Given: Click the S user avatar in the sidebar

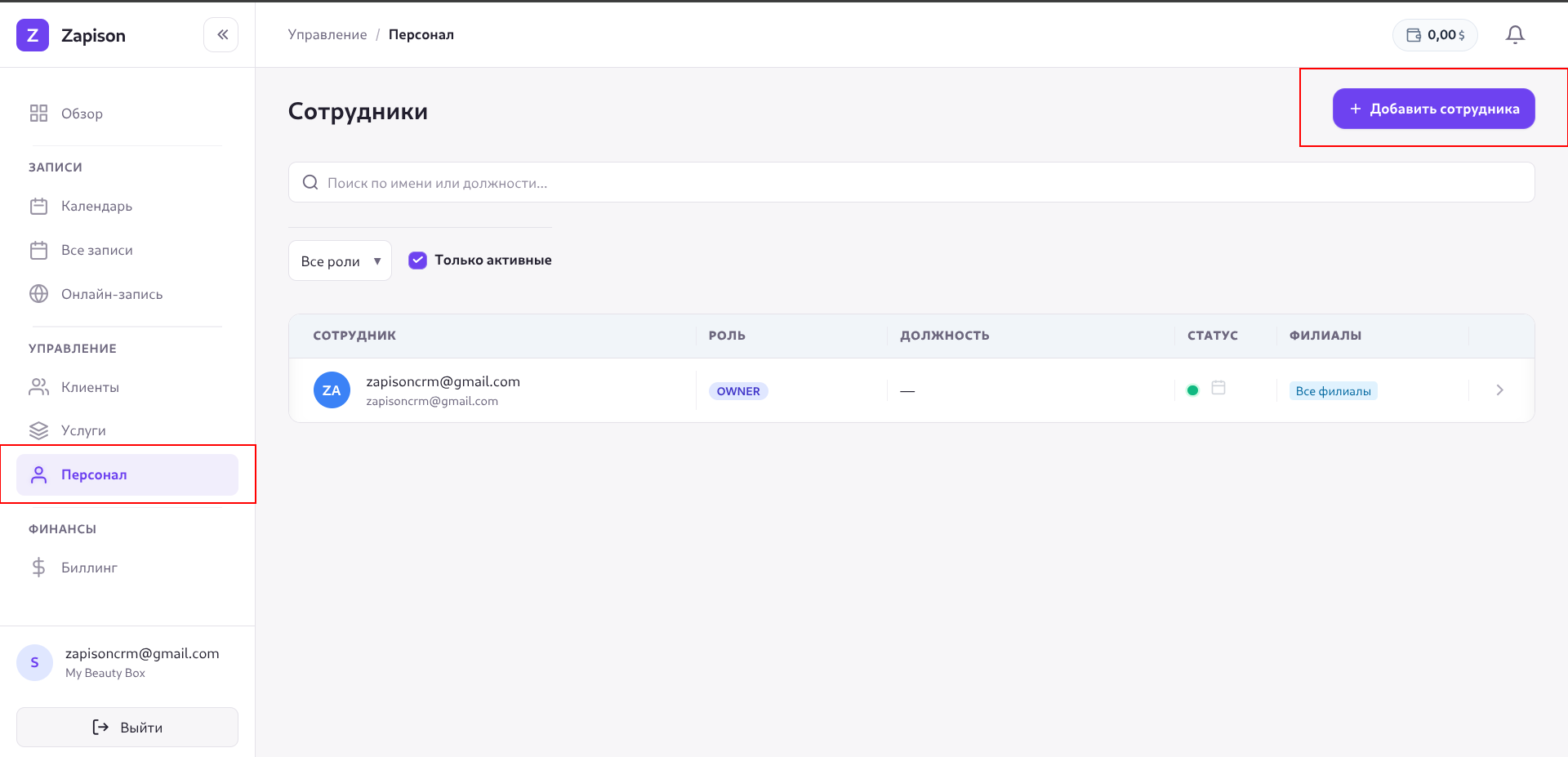Looking at the screenshot, I should click(34, 662).
